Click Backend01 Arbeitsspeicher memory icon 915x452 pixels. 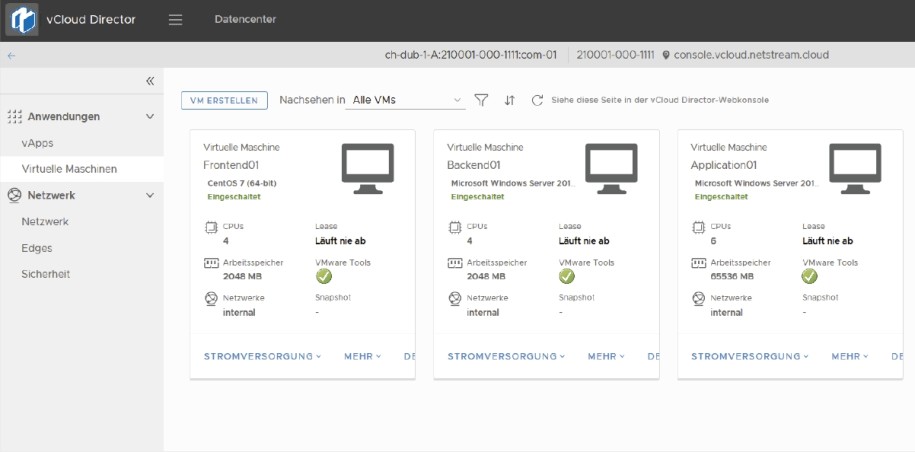[455, 264]
